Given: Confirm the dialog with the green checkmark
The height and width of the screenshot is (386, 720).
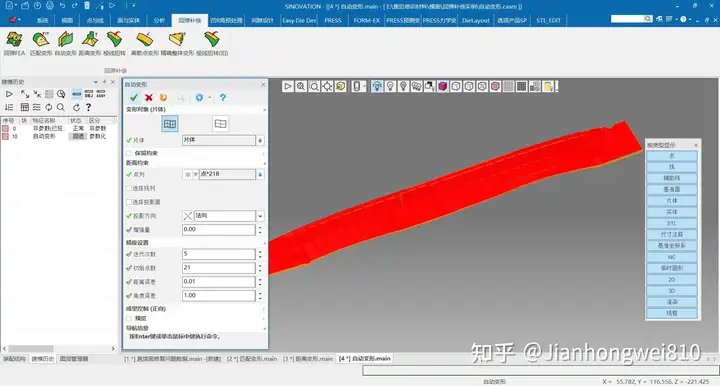Looking at the screenshot, I should pyautogui.click(x=134, y=97).
